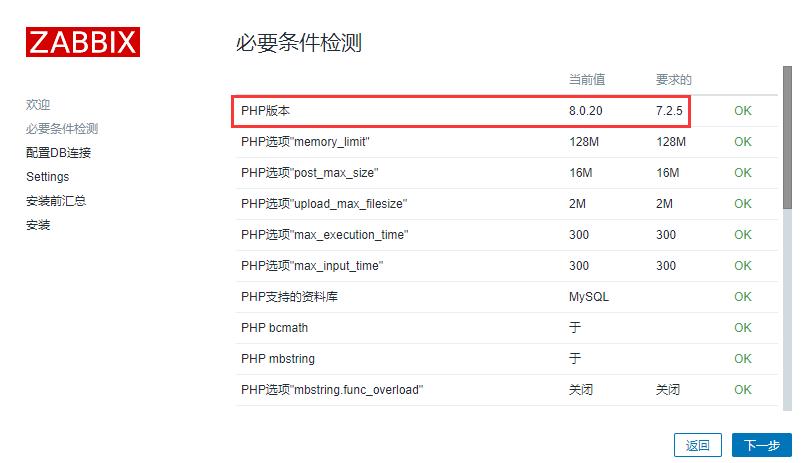Click OK status of PHP版本 row
The height and width of the screenshot is (463, 804).
(742, 111)
